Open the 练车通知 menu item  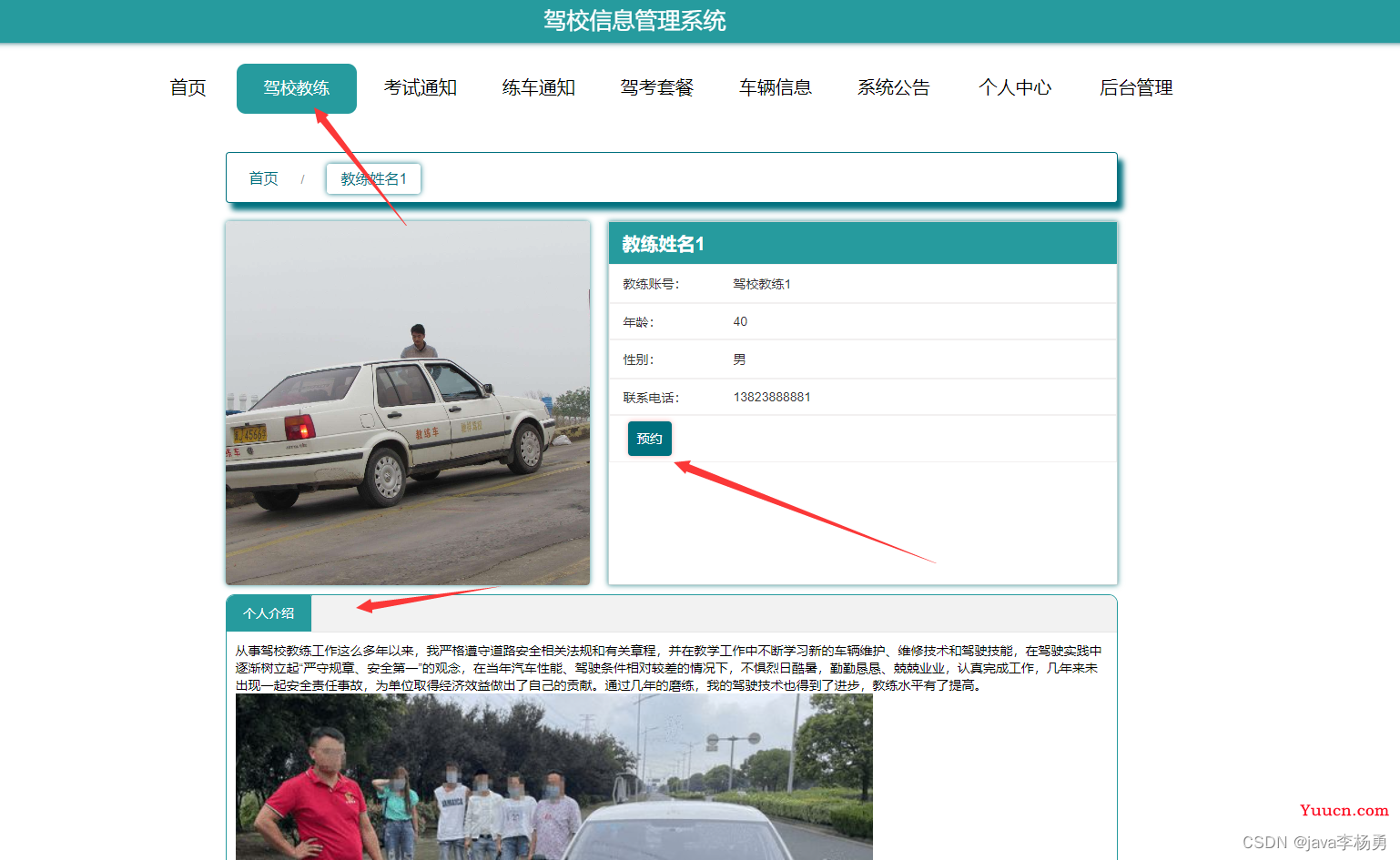click(539, 87)
